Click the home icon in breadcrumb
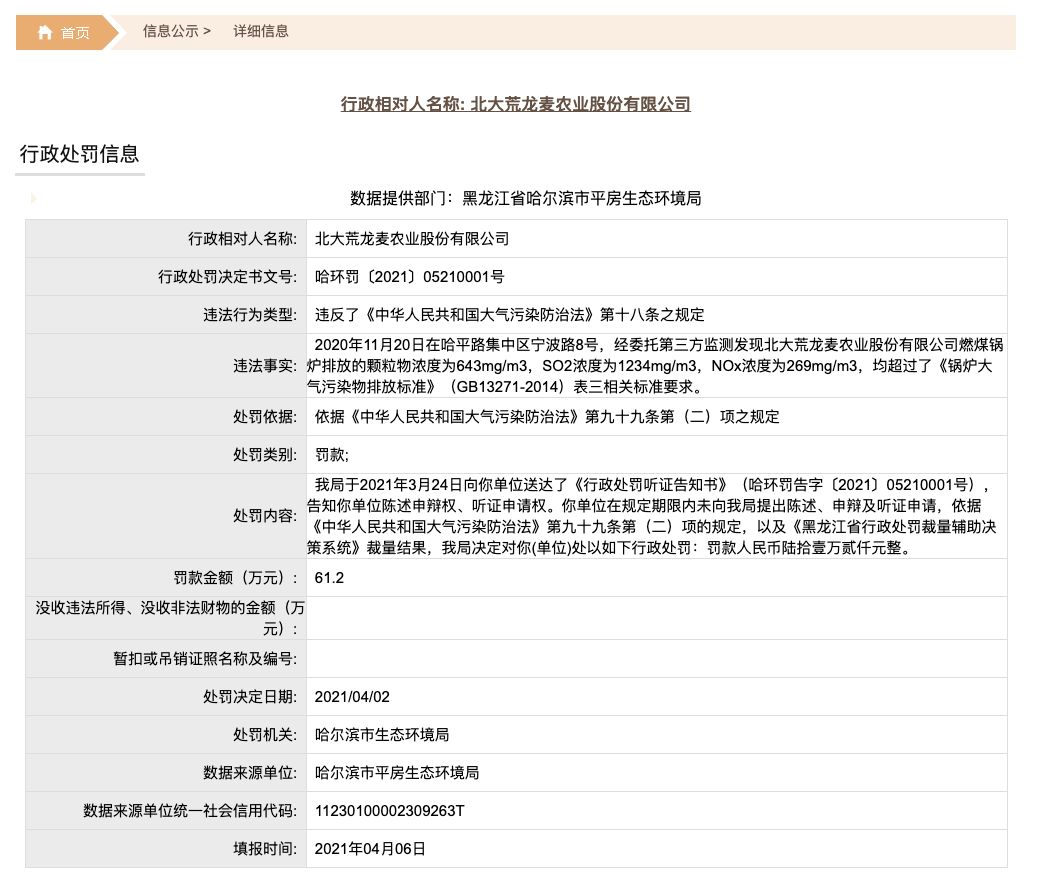Image resolution: width=1040 pixels, height=888 pixels. click(x=45, y=33)
